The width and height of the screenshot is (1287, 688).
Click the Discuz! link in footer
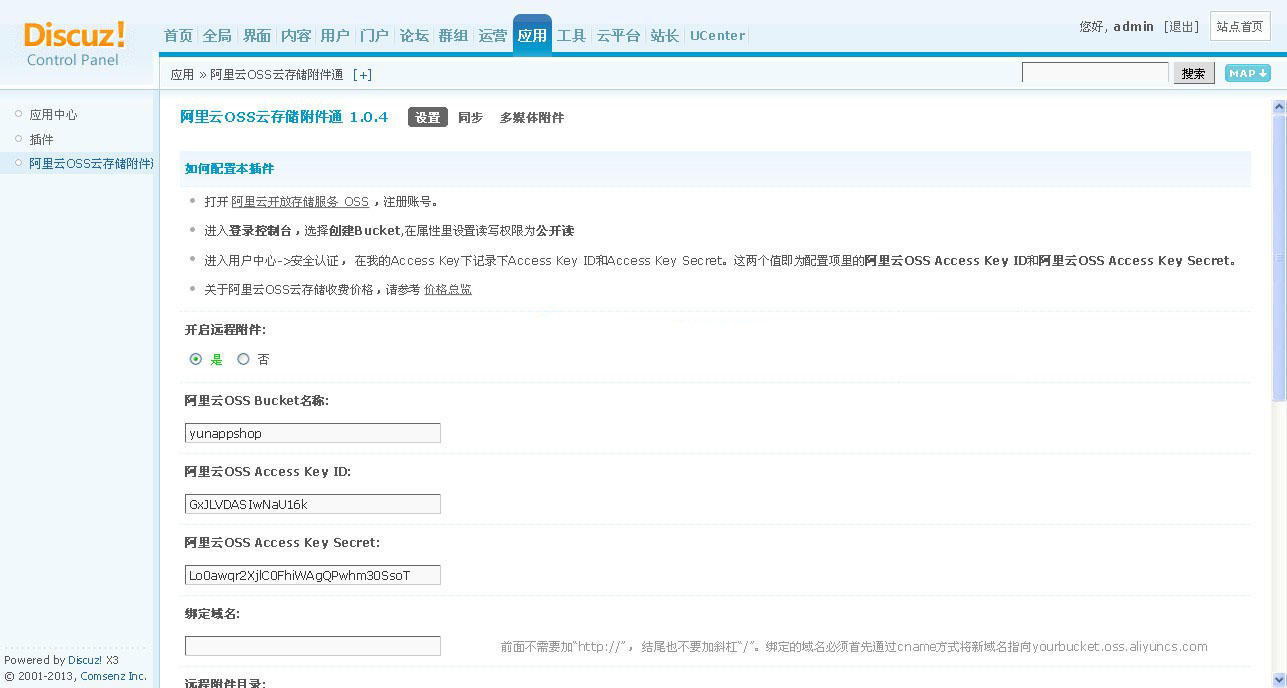click(x=84, y=660)
